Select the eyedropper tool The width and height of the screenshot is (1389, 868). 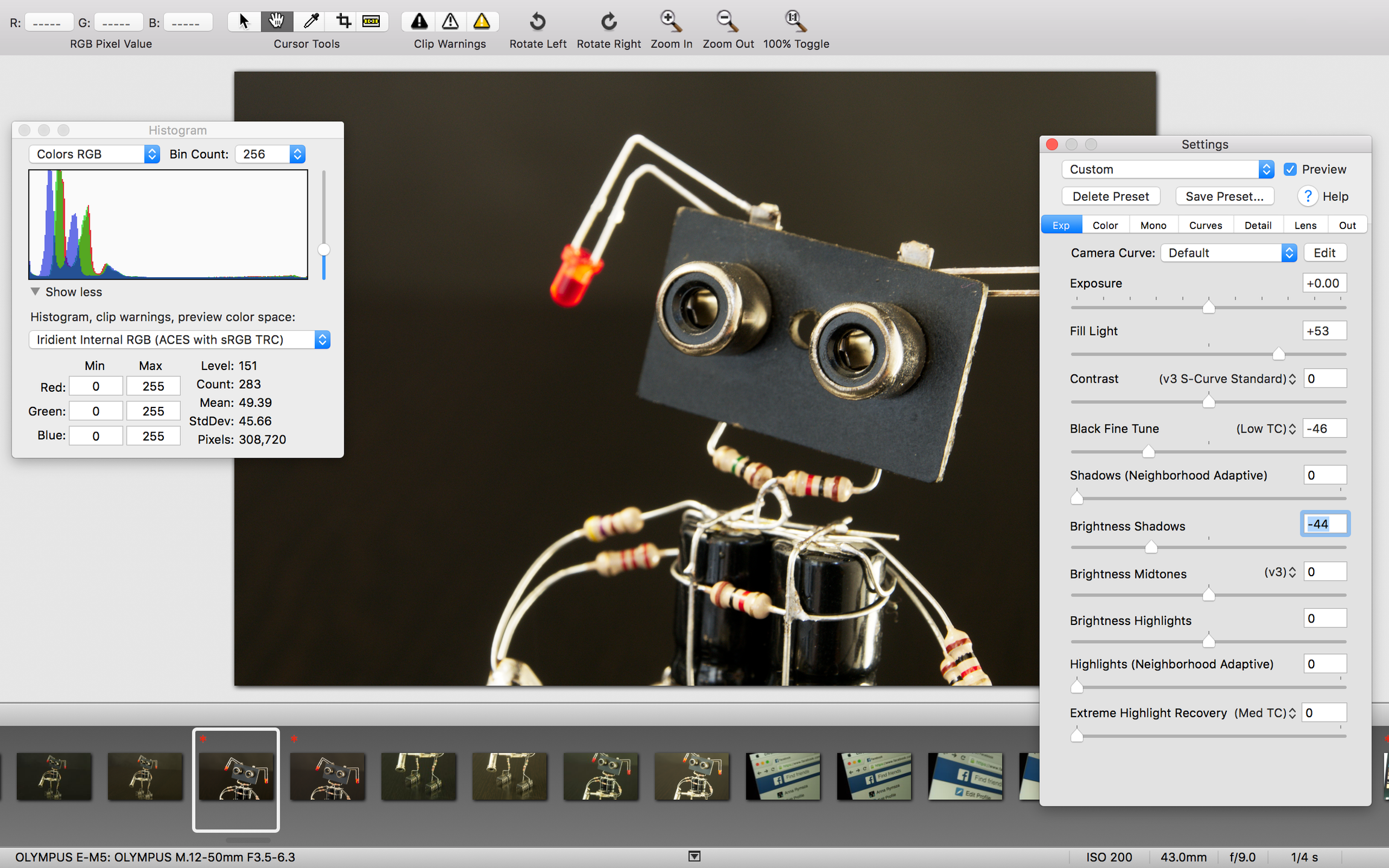[x=310, y=22]
